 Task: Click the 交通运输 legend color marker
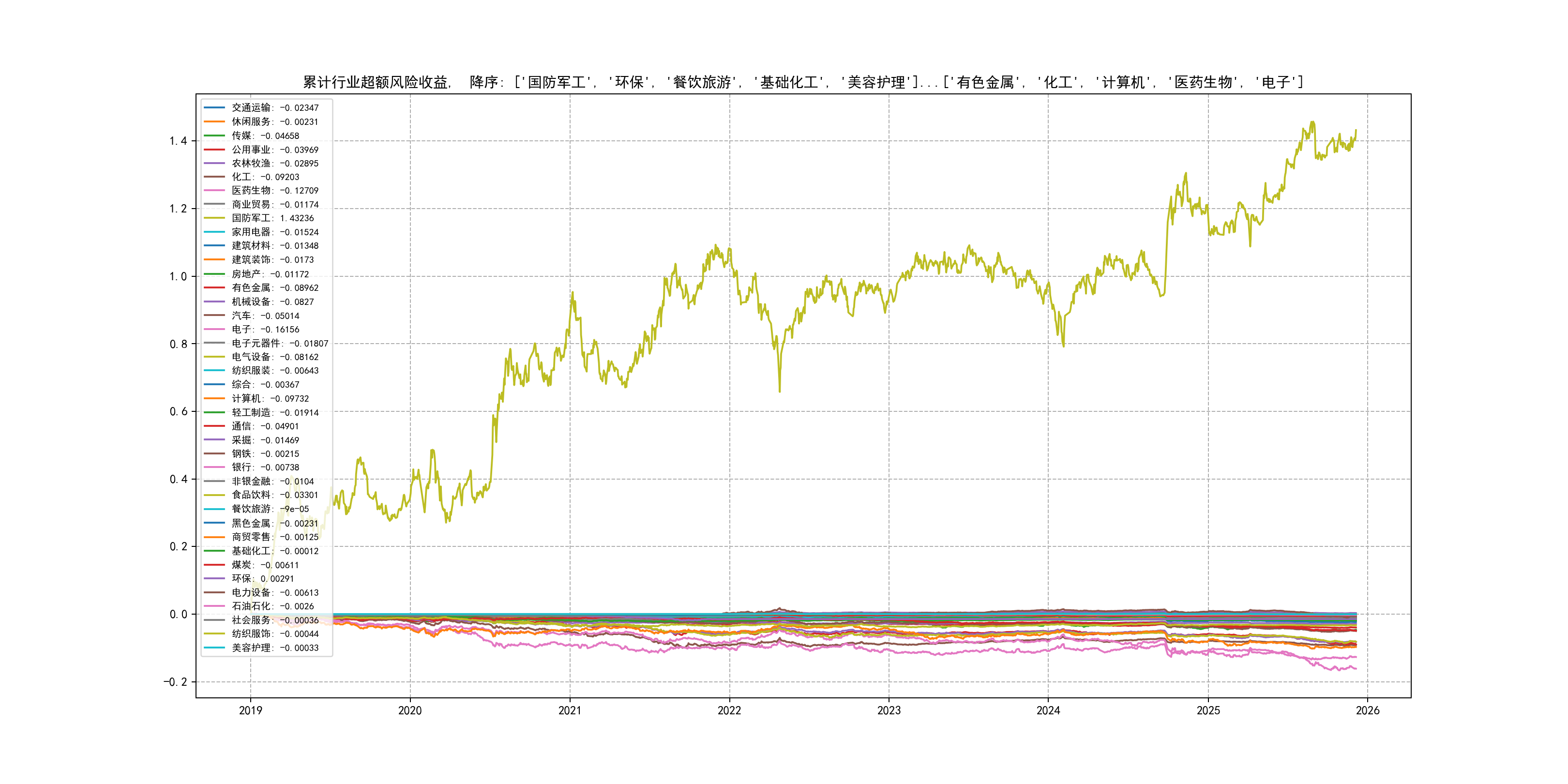coord(214,108)
